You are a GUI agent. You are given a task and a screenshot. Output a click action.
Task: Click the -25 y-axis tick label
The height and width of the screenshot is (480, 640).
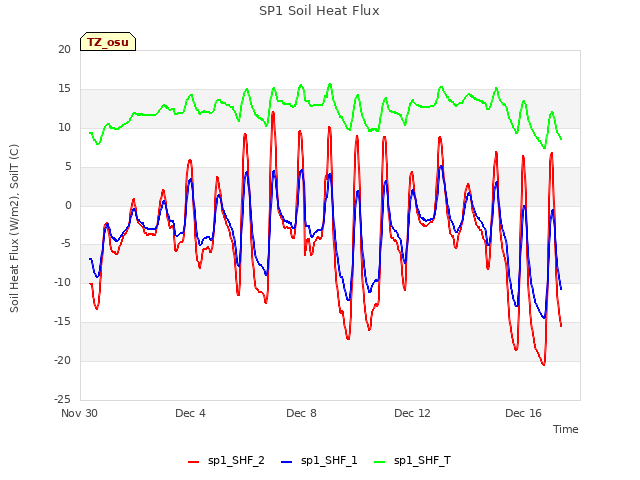pyautogui.click(x=63, y=399)
